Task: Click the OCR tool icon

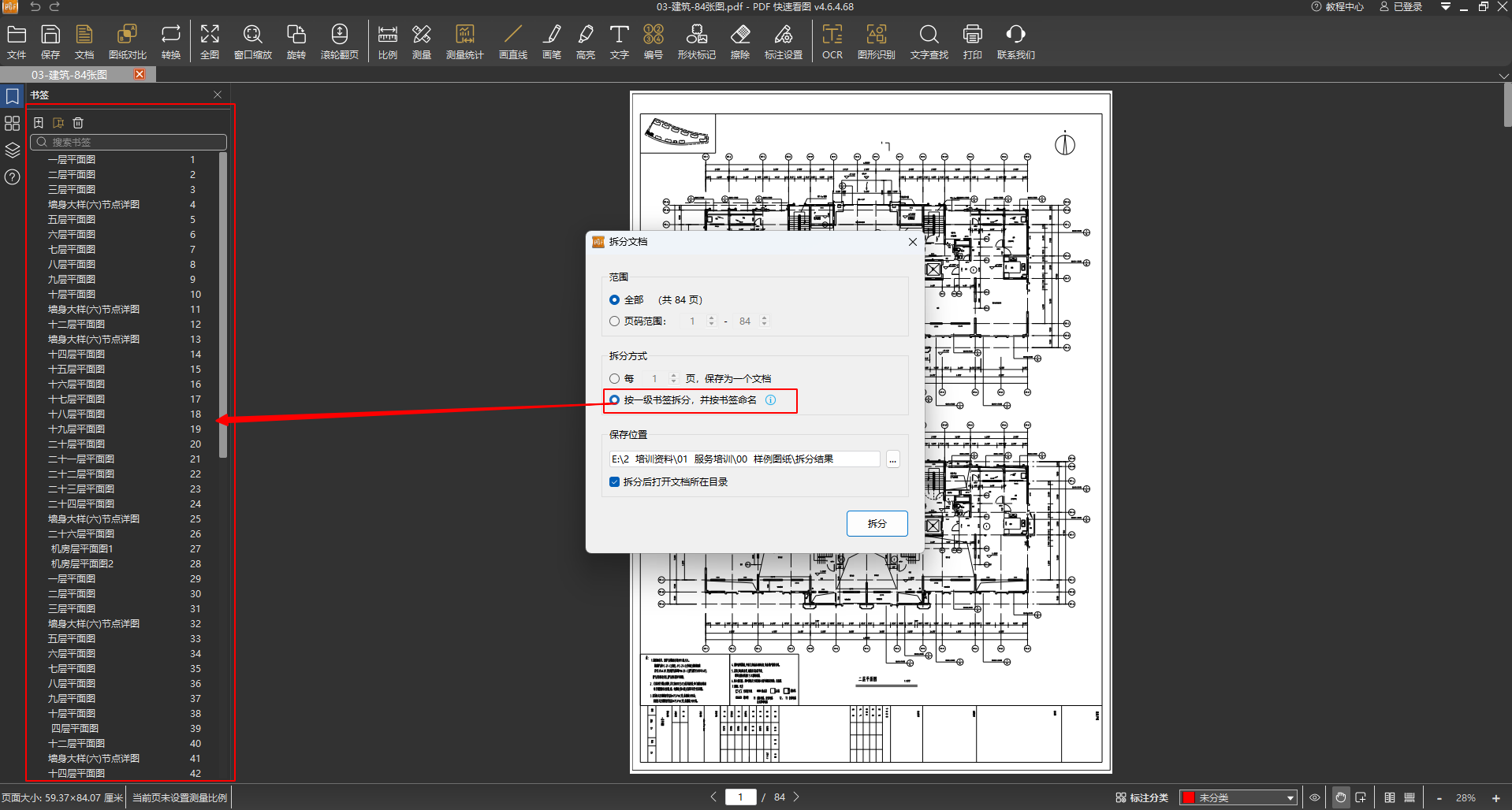Action: pyautogui.click(x=832, y=41)
